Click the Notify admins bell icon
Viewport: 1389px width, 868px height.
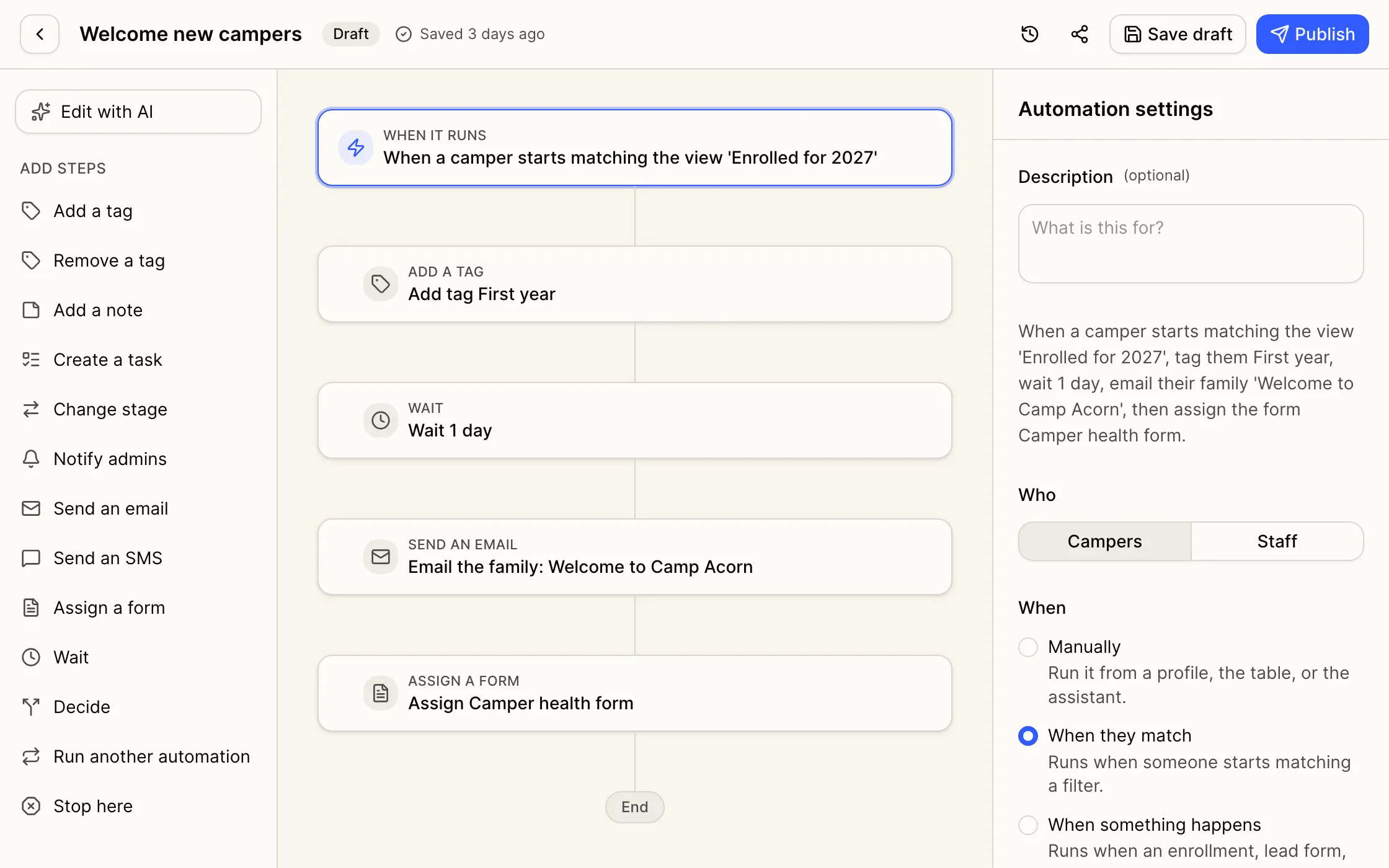tap(31, 459)
